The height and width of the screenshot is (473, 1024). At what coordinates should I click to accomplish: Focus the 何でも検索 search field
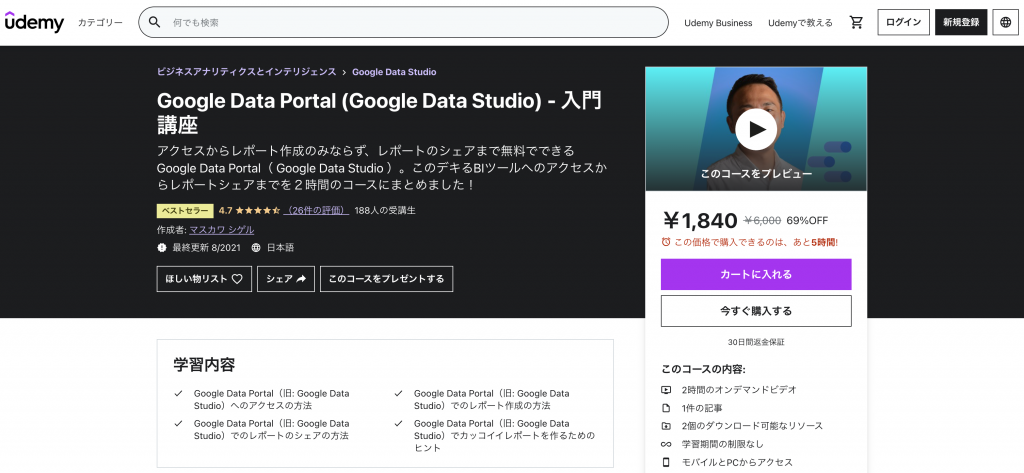point(403,22)
